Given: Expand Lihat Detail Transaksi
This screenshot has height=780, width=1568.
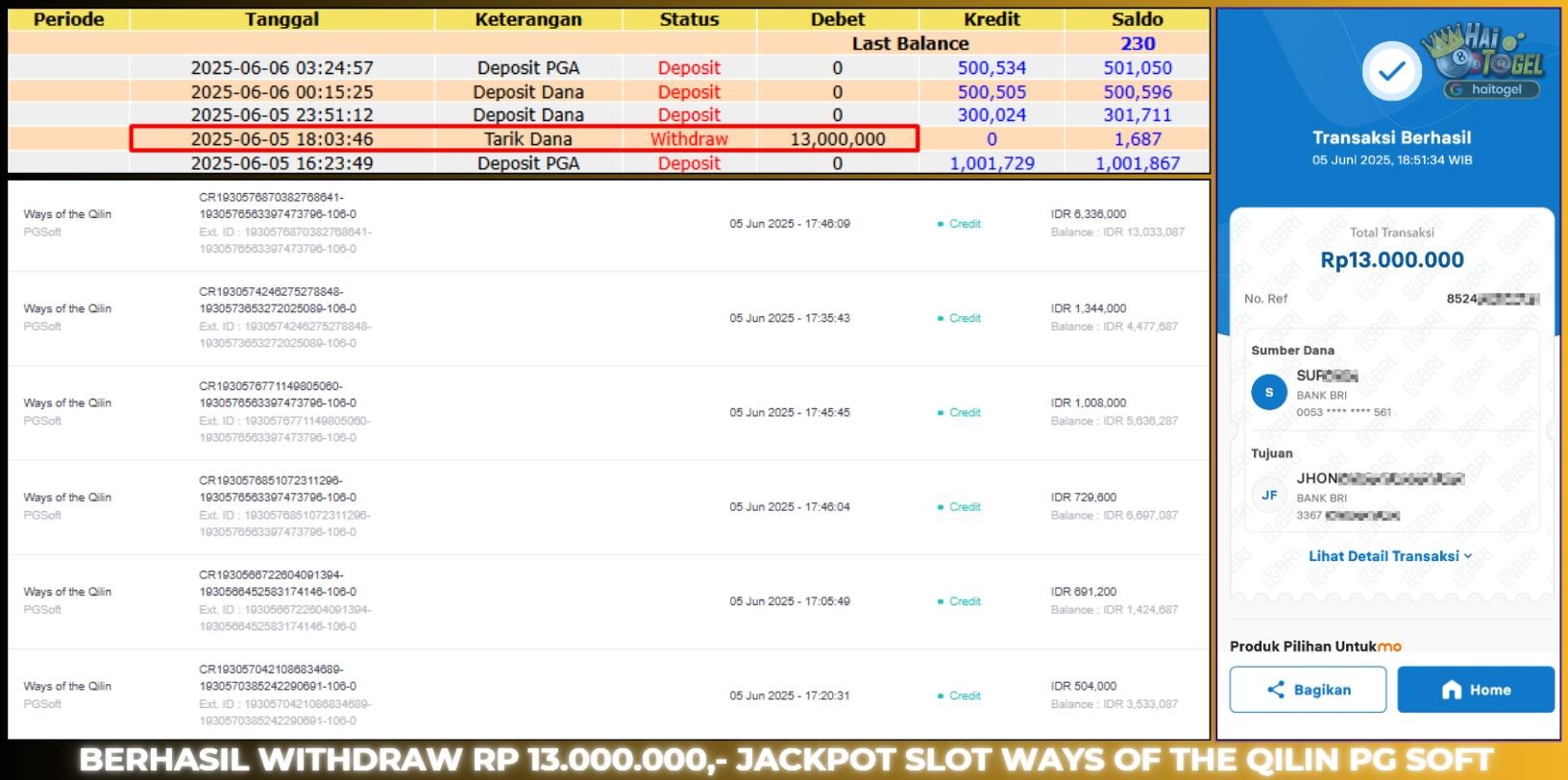Looking at the screenshot, I should (1390, 556).
